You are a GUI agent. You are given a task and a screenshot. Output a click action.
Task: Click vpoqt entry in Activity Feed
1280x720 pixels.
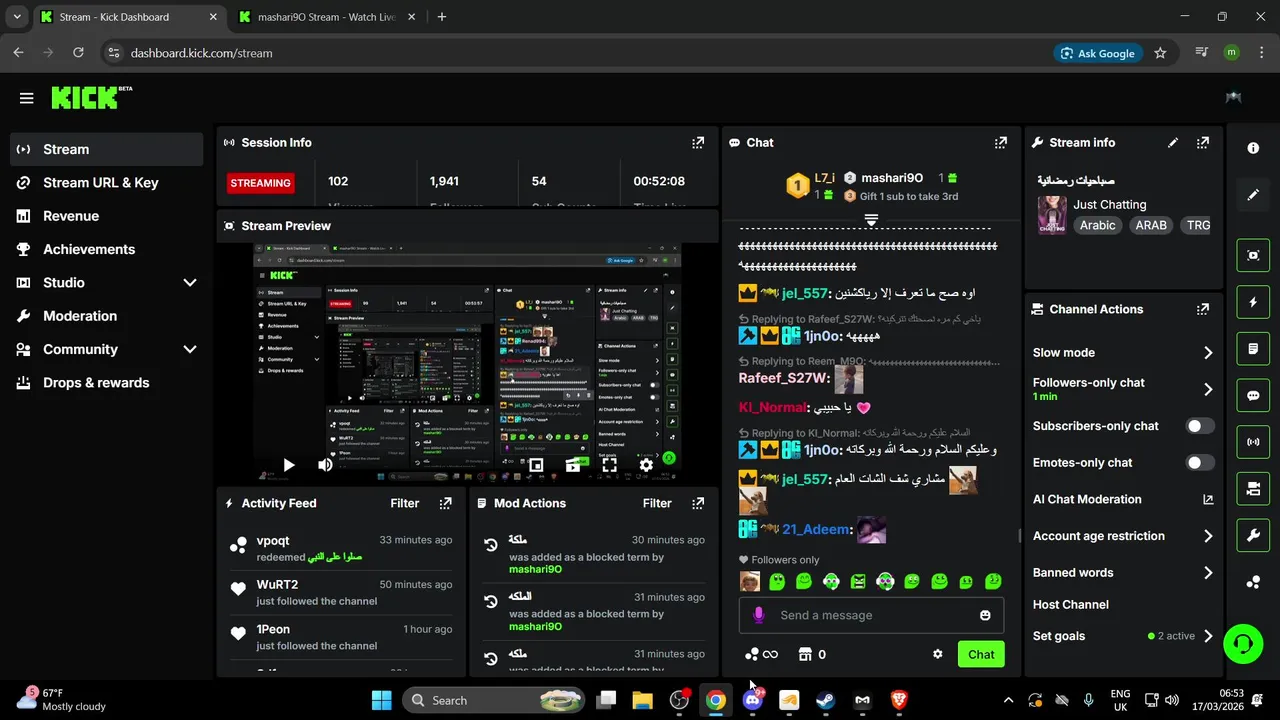340,548
